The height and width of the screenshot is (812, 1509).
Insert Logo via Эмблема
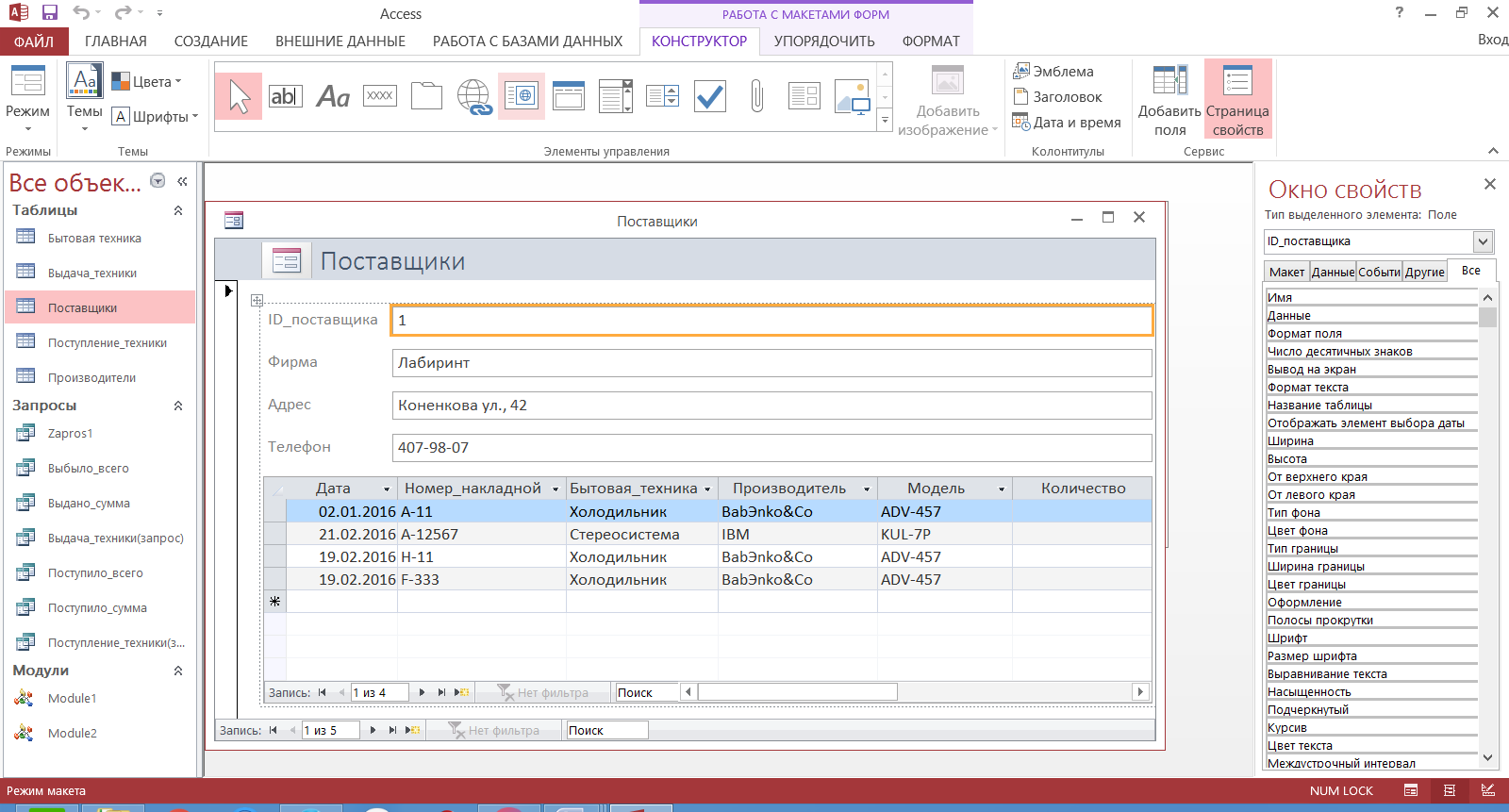(x=1053, y=72)
